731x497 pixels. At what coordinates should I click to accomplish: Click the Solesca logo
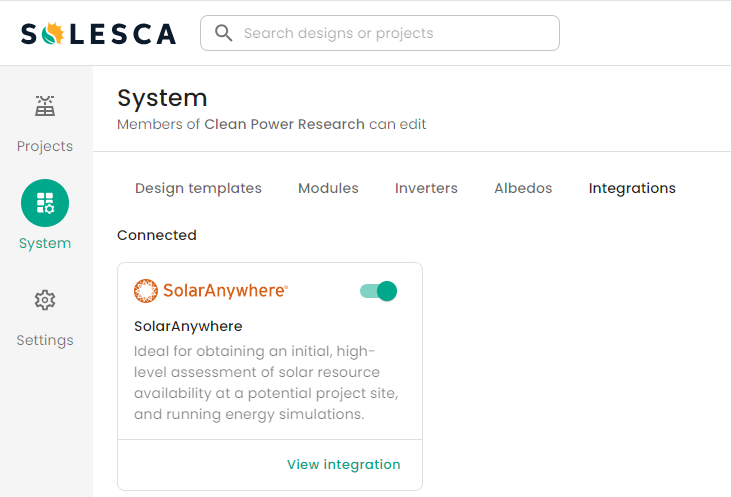pos(98,33)
